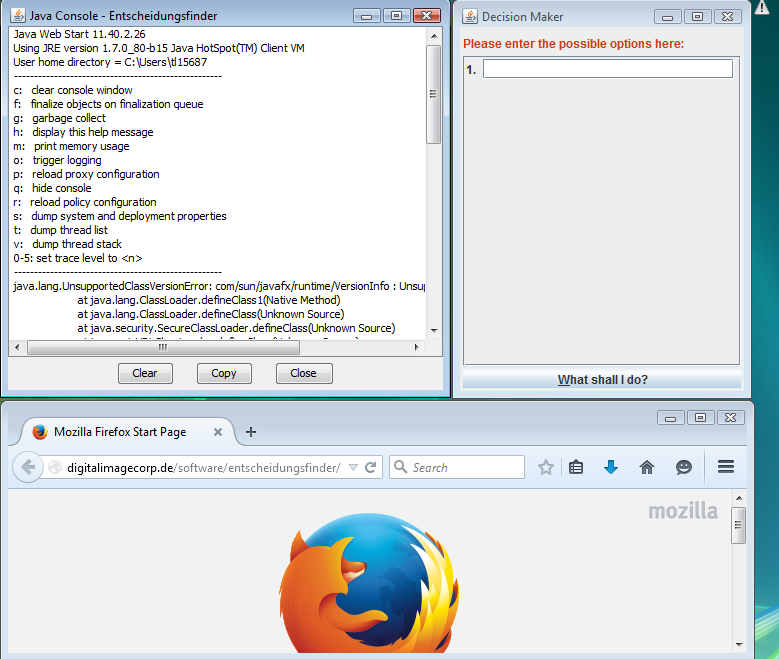Focus the option 1 text field
Image resolution: width=779 pixels, height=659 pixels.
point(607,69)
